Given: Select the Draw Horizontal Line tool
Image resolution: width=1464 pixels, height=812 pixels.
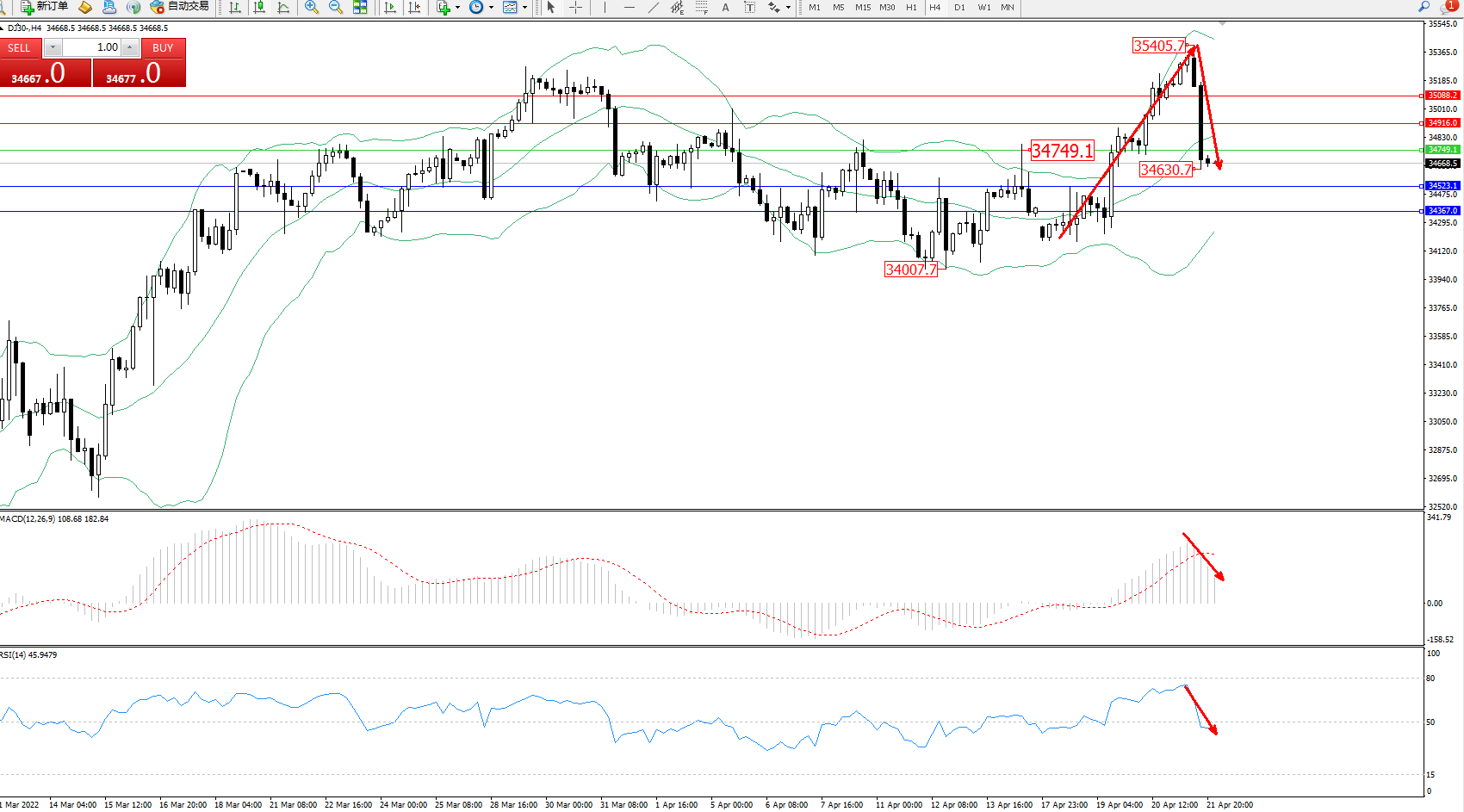Looking at the screenshot, I should (x=629, y=7).
